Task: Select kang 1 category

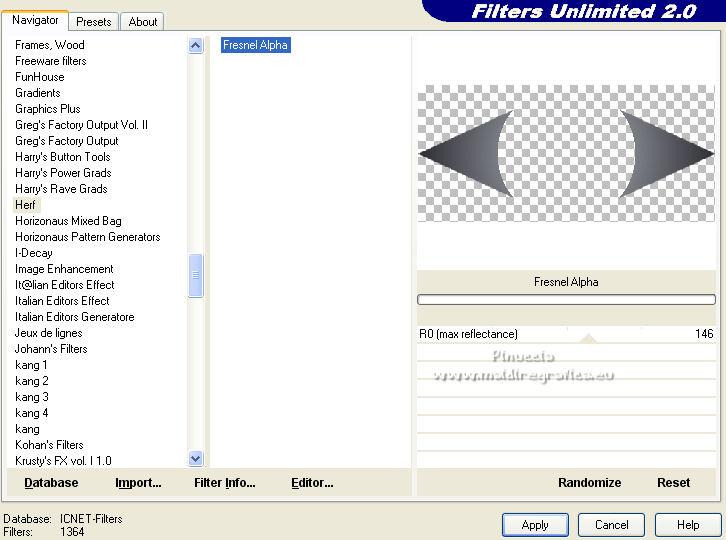Action: pyautogui.click(x=31, y=365)
